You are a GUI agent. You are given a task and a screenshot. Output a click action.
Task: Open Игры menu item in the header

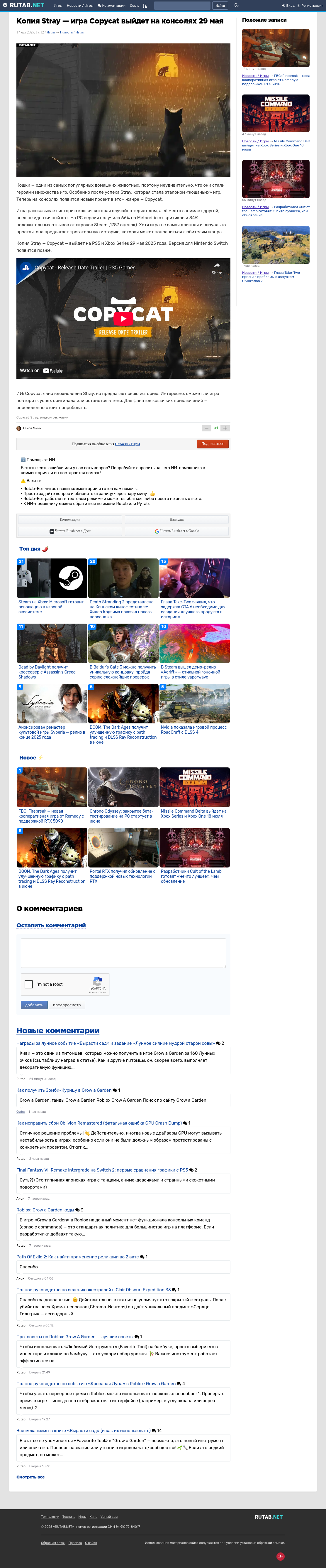(58, 6)
